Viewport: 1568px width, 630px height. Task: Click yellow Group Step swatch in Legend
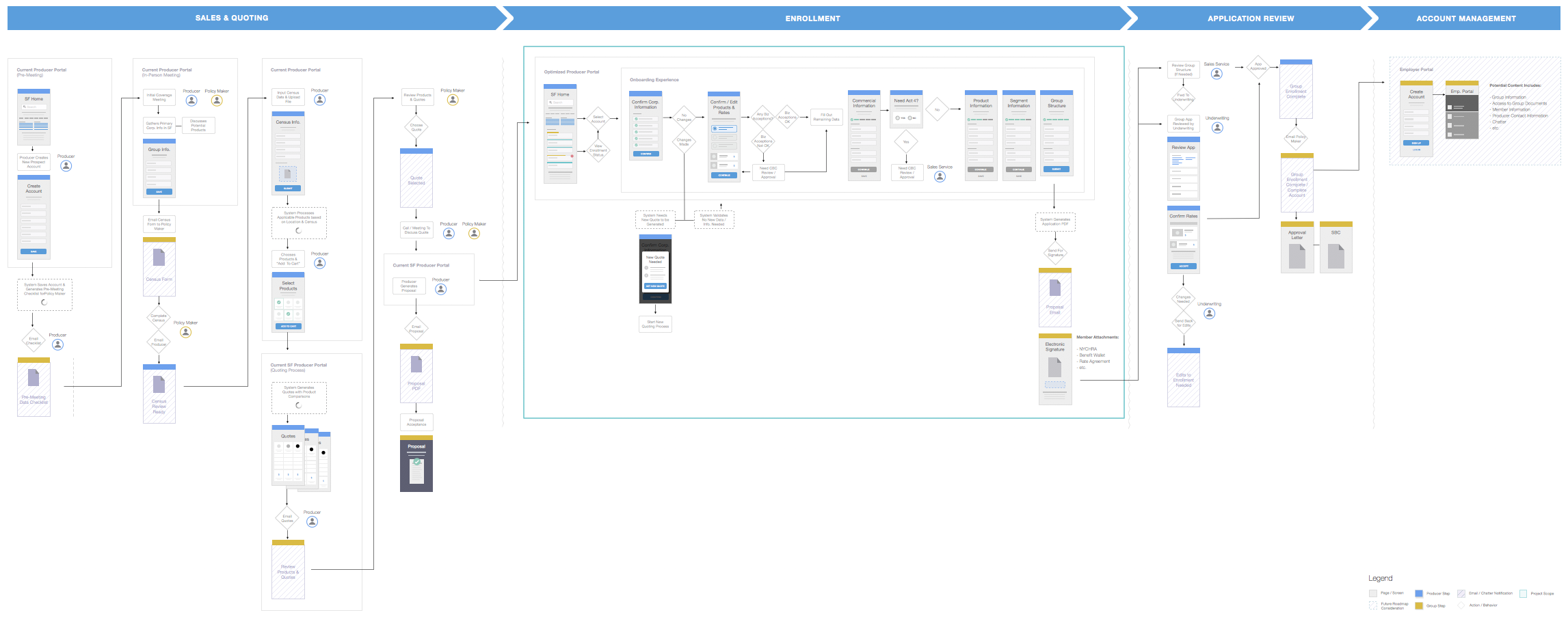[1419, 605]
